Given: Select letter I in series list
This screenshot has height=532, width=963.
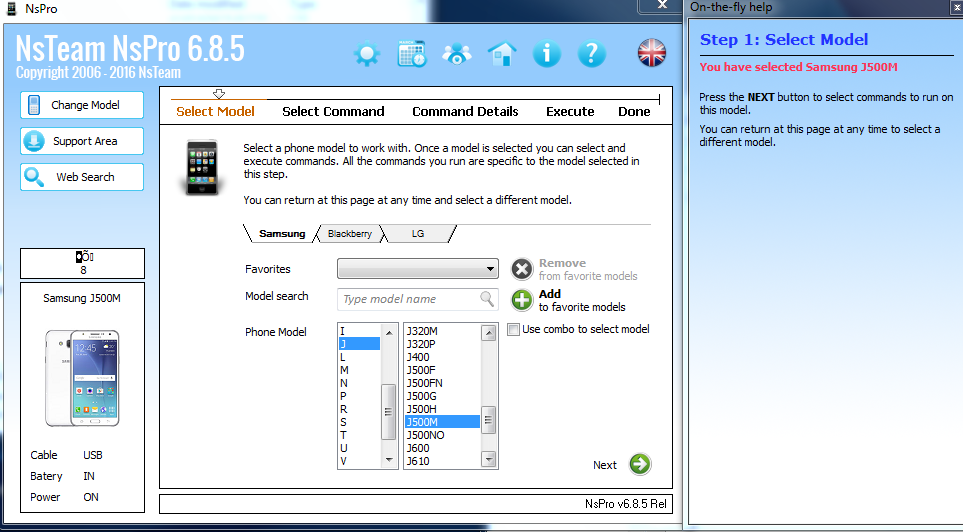Looking at the screenshot, I should click(359, 331).
